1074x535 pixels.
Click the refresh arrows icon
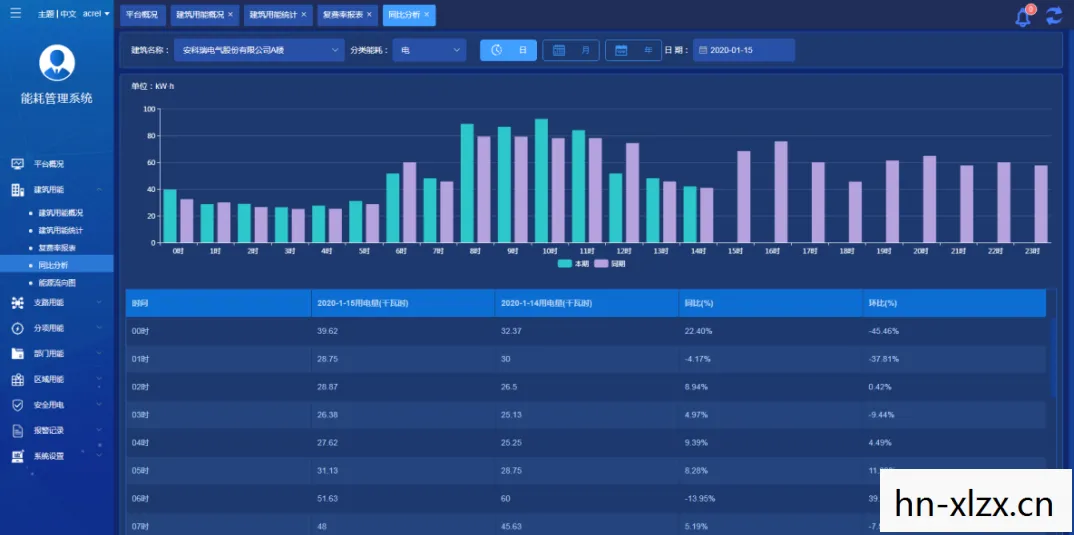[1054, 16]
